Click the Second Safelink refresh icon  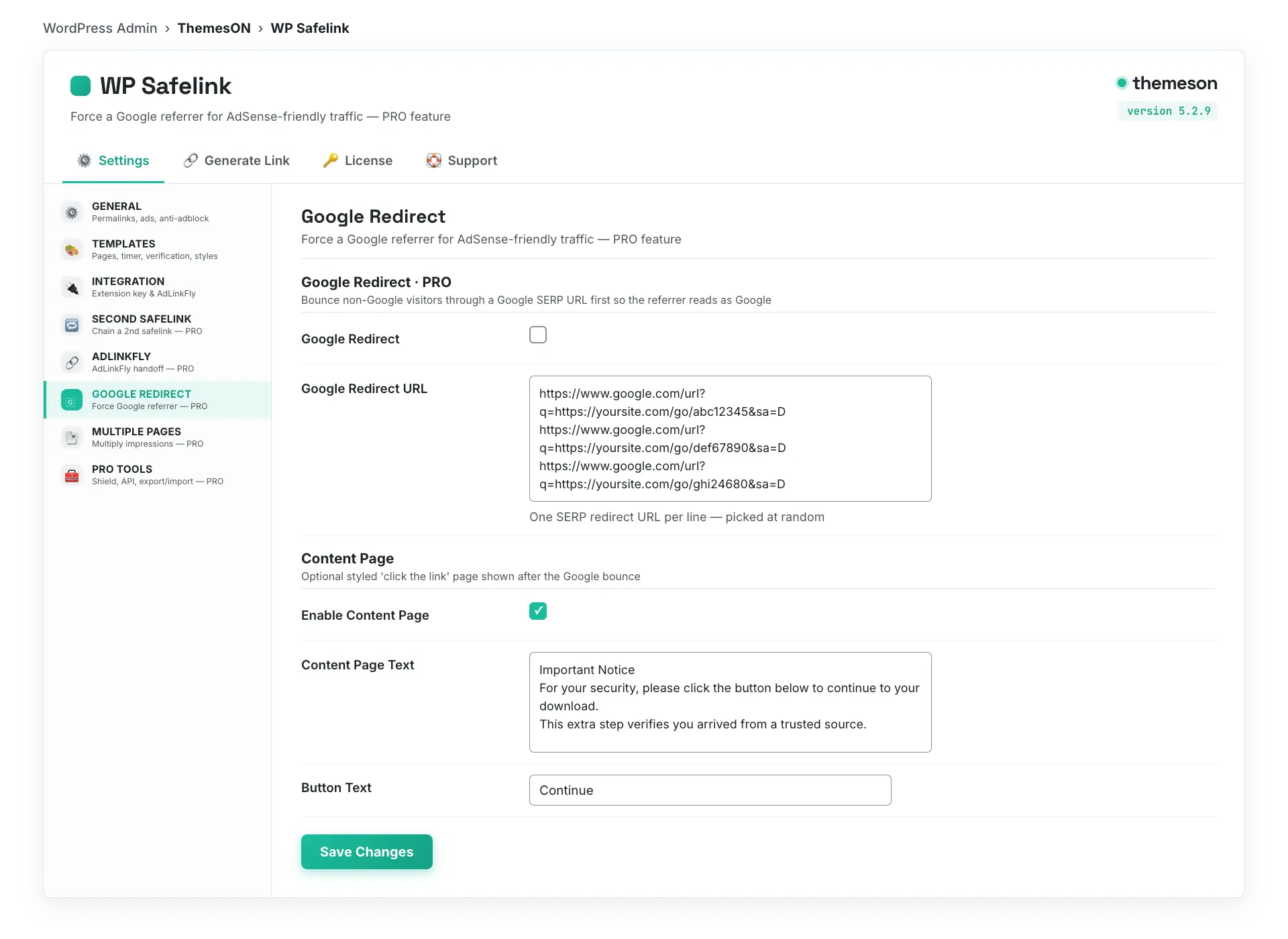tap(72, 325)
